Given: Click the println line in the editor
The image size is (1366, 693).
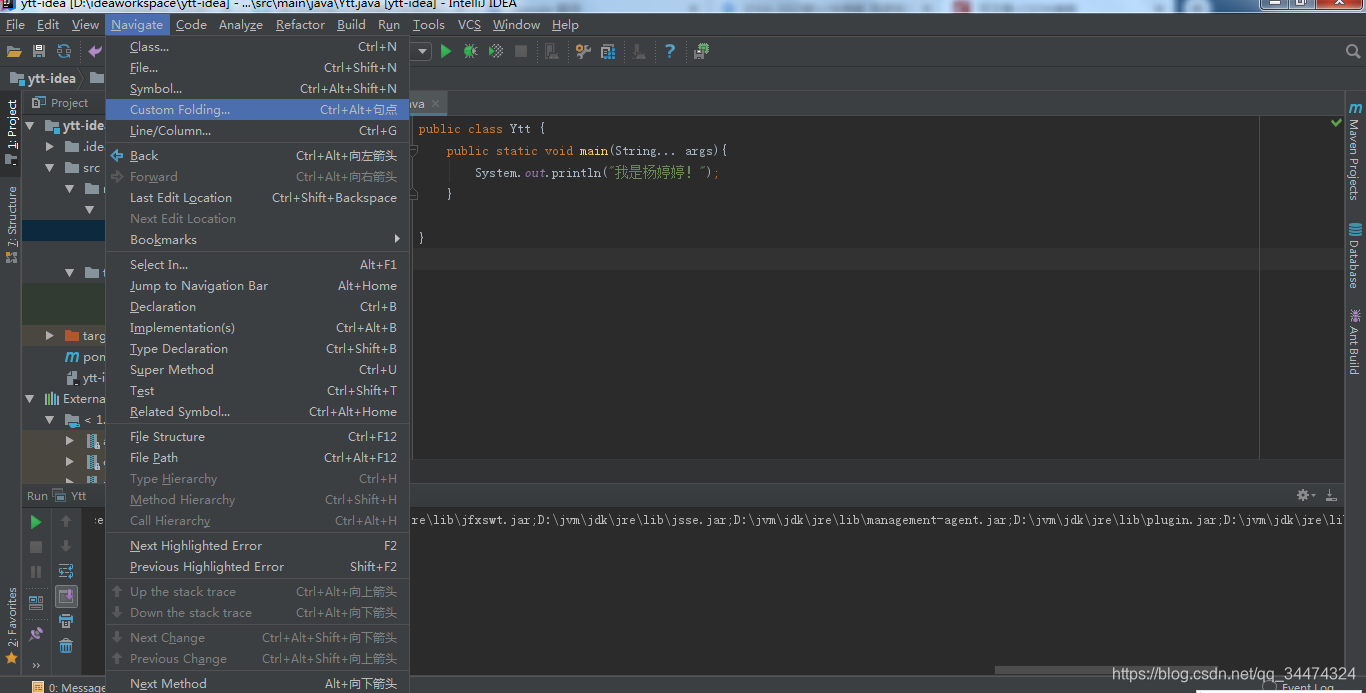Looking at the screenshot, I should 597,173.
